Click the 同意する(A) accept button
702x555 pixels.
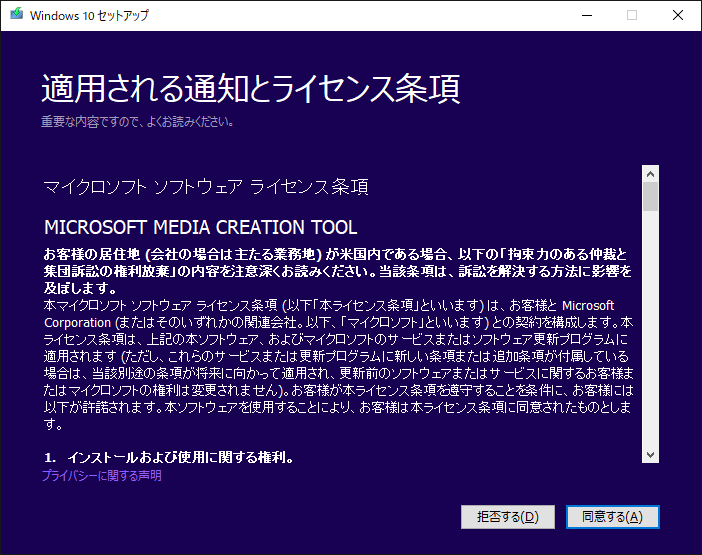[x=612, y=517]
